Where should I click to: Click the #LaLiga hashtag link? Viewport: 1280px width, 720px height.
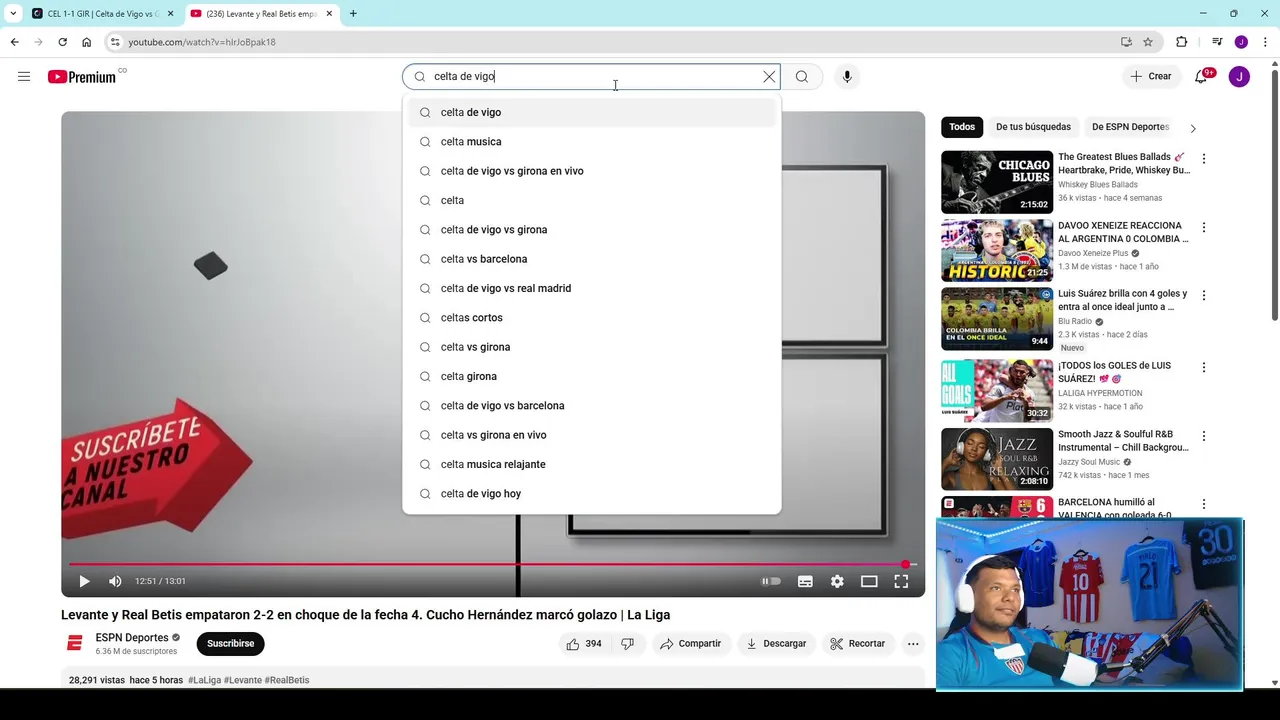pos(204,680)
